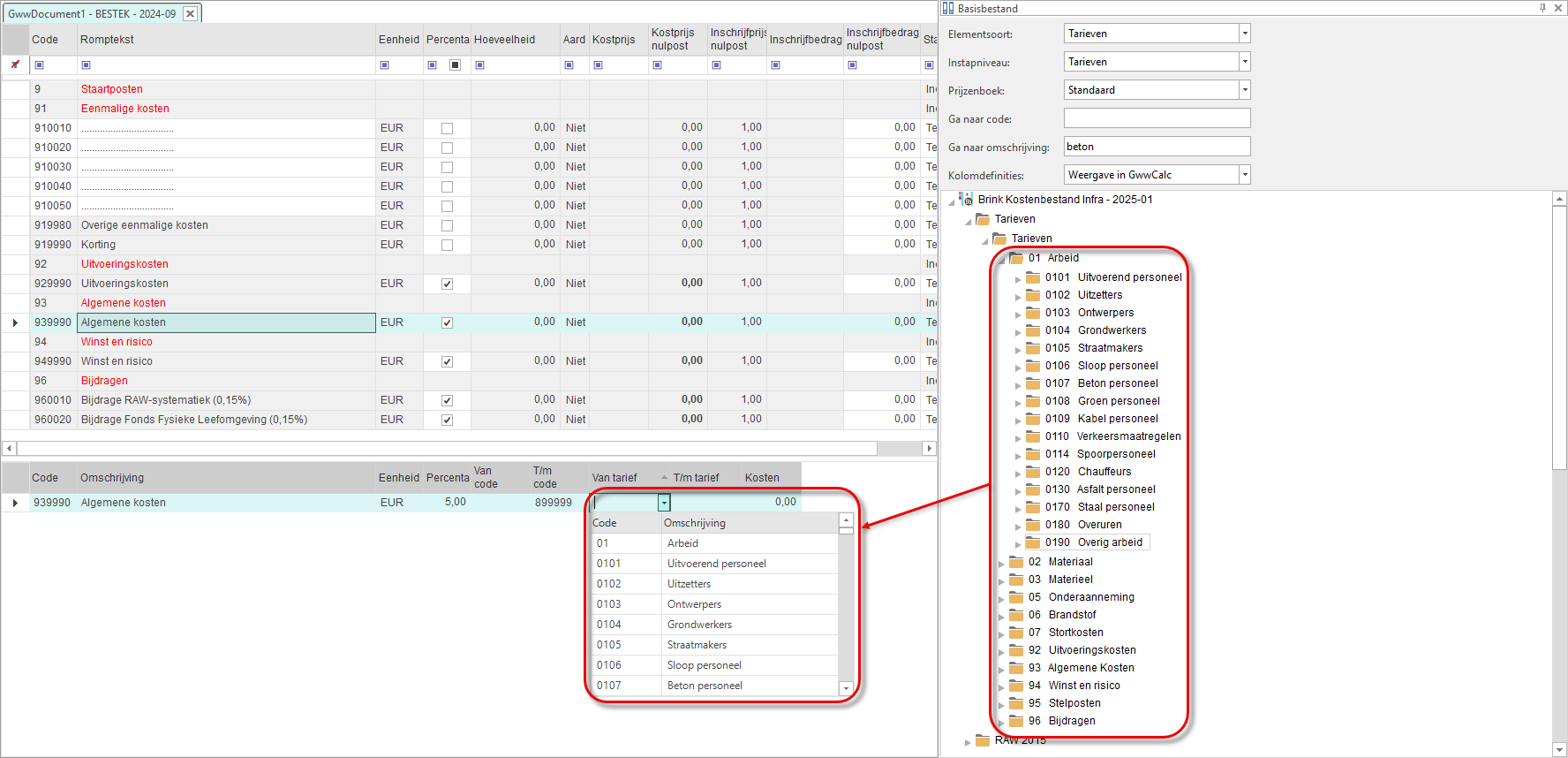Viewport: 1568px width, 758px height.
Task: Click the Brink Kostenbestand Infra database icon
Action: (x=967, y=200)
